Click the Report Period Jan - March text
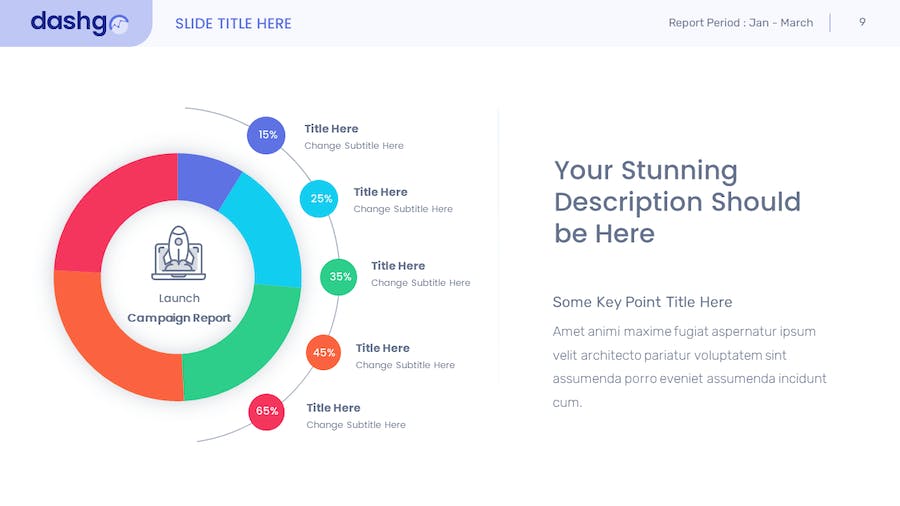This screenshot has width=900, height=506. pos(740,23)
